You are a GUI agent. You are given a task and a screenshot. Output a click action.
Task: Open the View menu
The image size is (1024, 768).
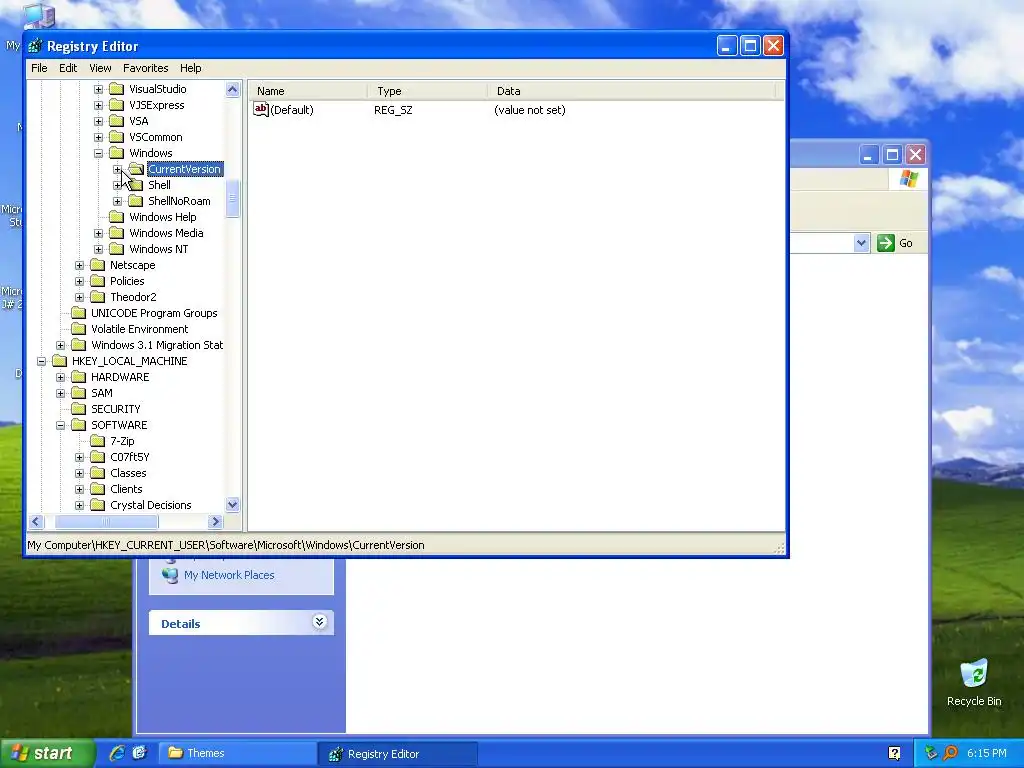pyautogui.click(x=100, y=68)
